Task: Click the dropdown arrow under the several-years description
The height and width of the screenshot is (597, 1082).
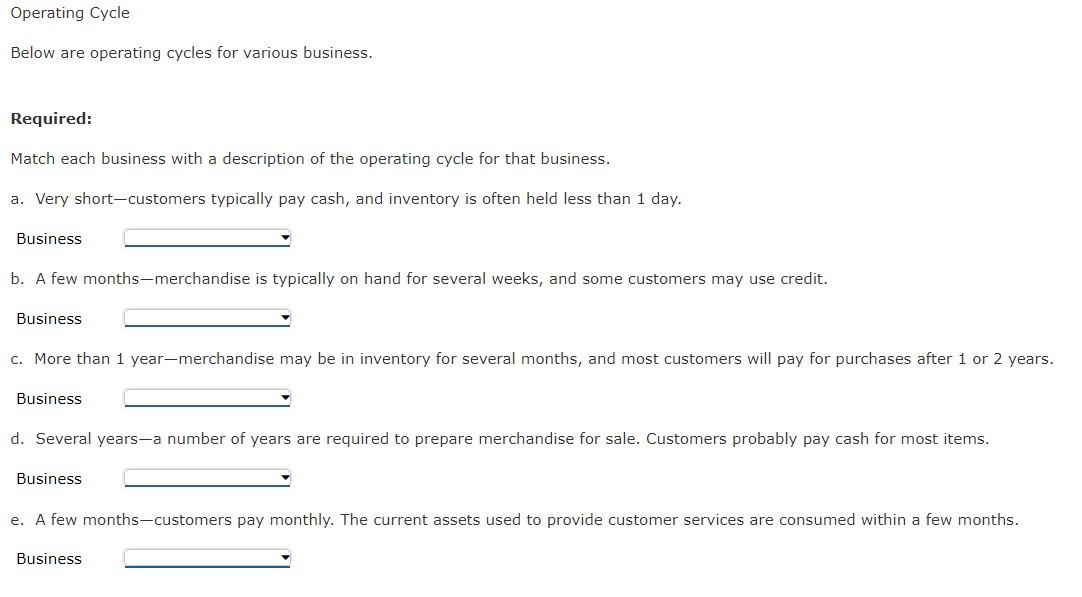Action: click(284, 477)
